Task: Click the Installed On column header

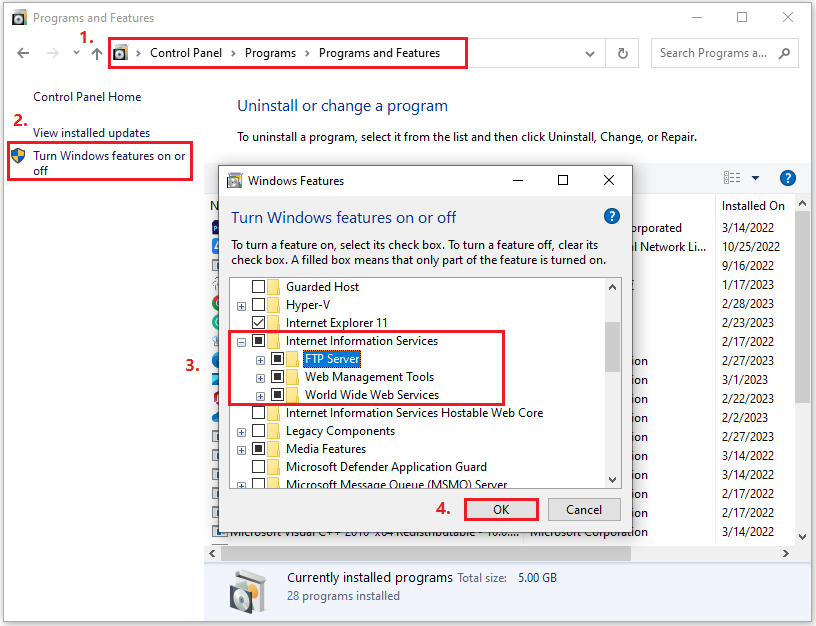Action: tap(753, 206)
